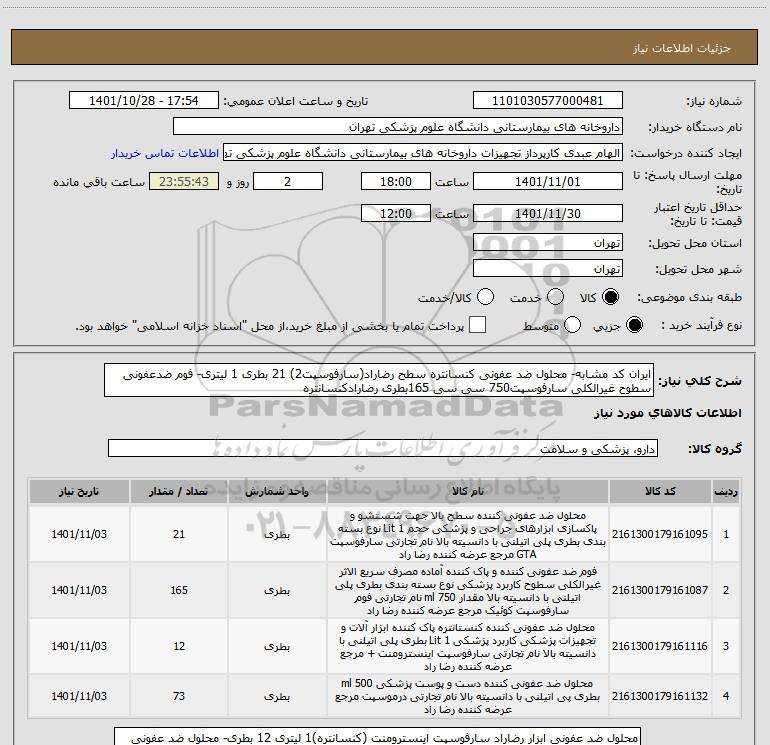Click quantity 12 in row 3
The image size is (770, 745).
pyautogui.click(x=179, y=646)
